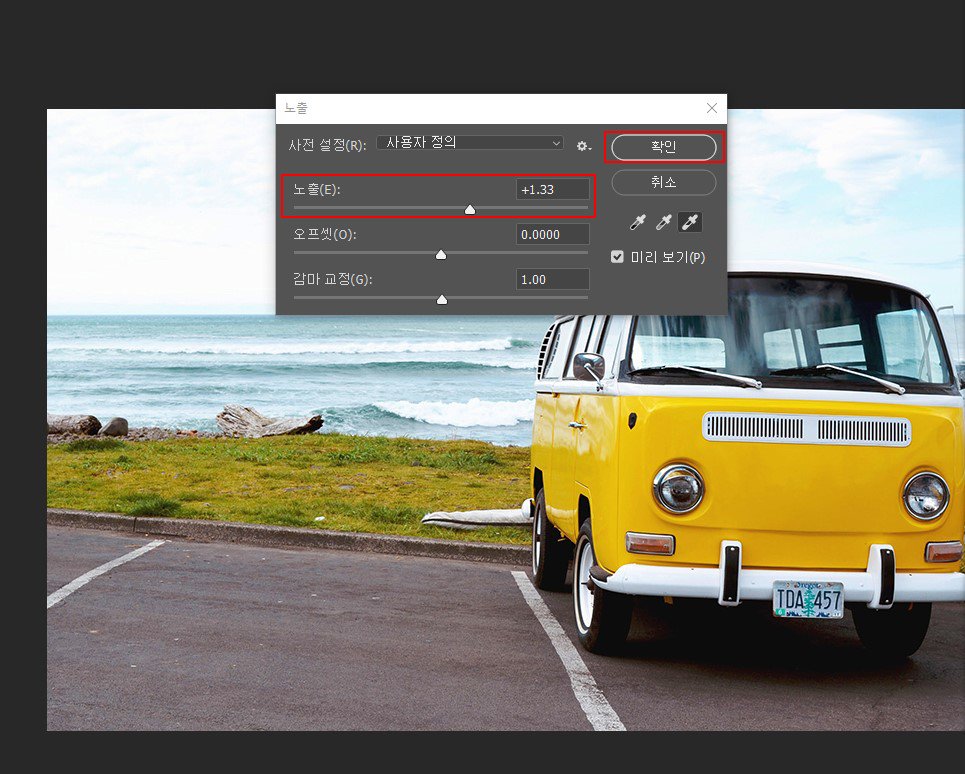
Task: Close the 노출 dialog window
Action: [x=711, y=108]
